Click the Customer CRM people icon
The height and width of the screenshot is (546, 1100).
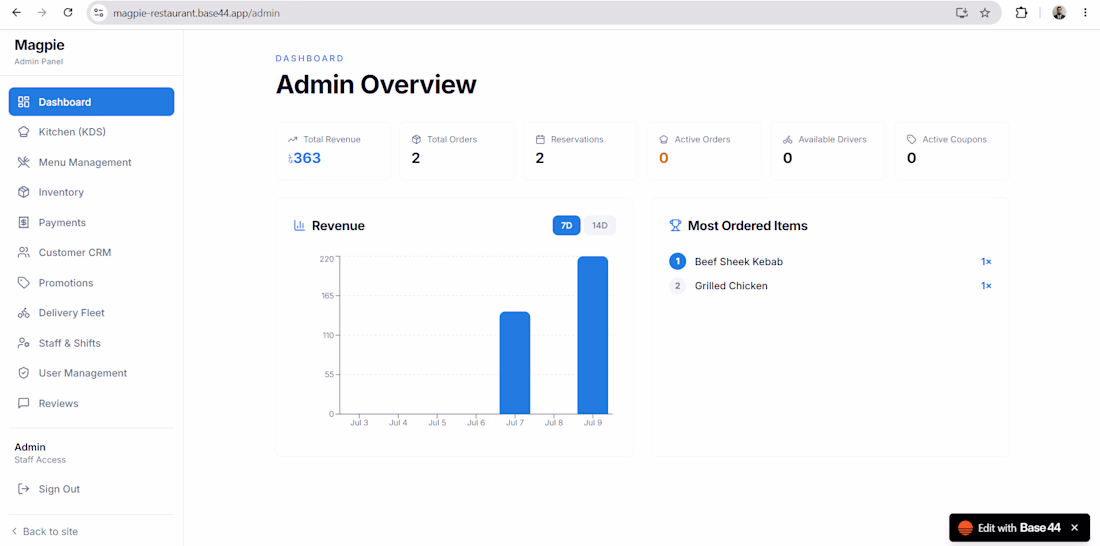(24, 253)
